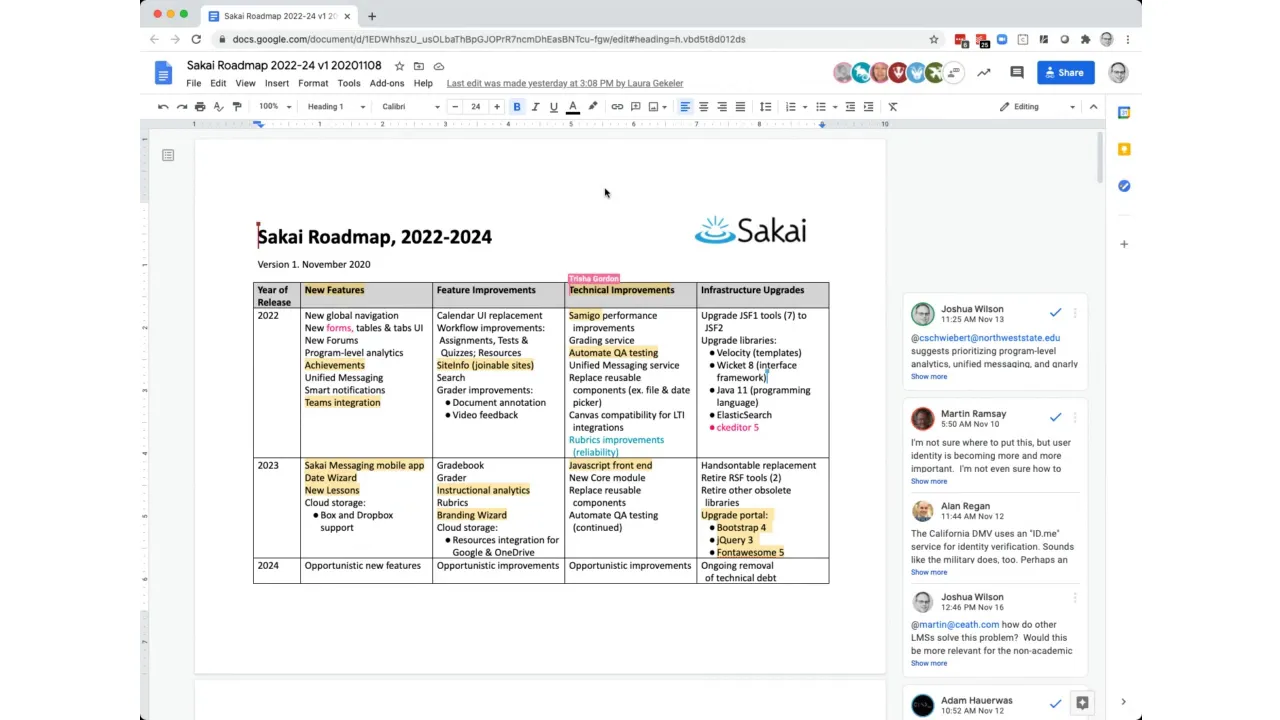This screenshot has height=720, width=1280.
Task: Open the Google Calendar side panel
Action: point(1124,113)
